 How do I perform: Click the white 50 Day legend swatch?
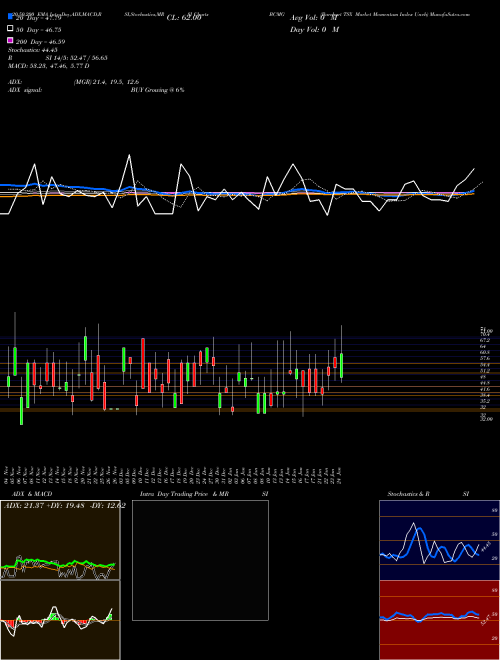click(10, 29)
